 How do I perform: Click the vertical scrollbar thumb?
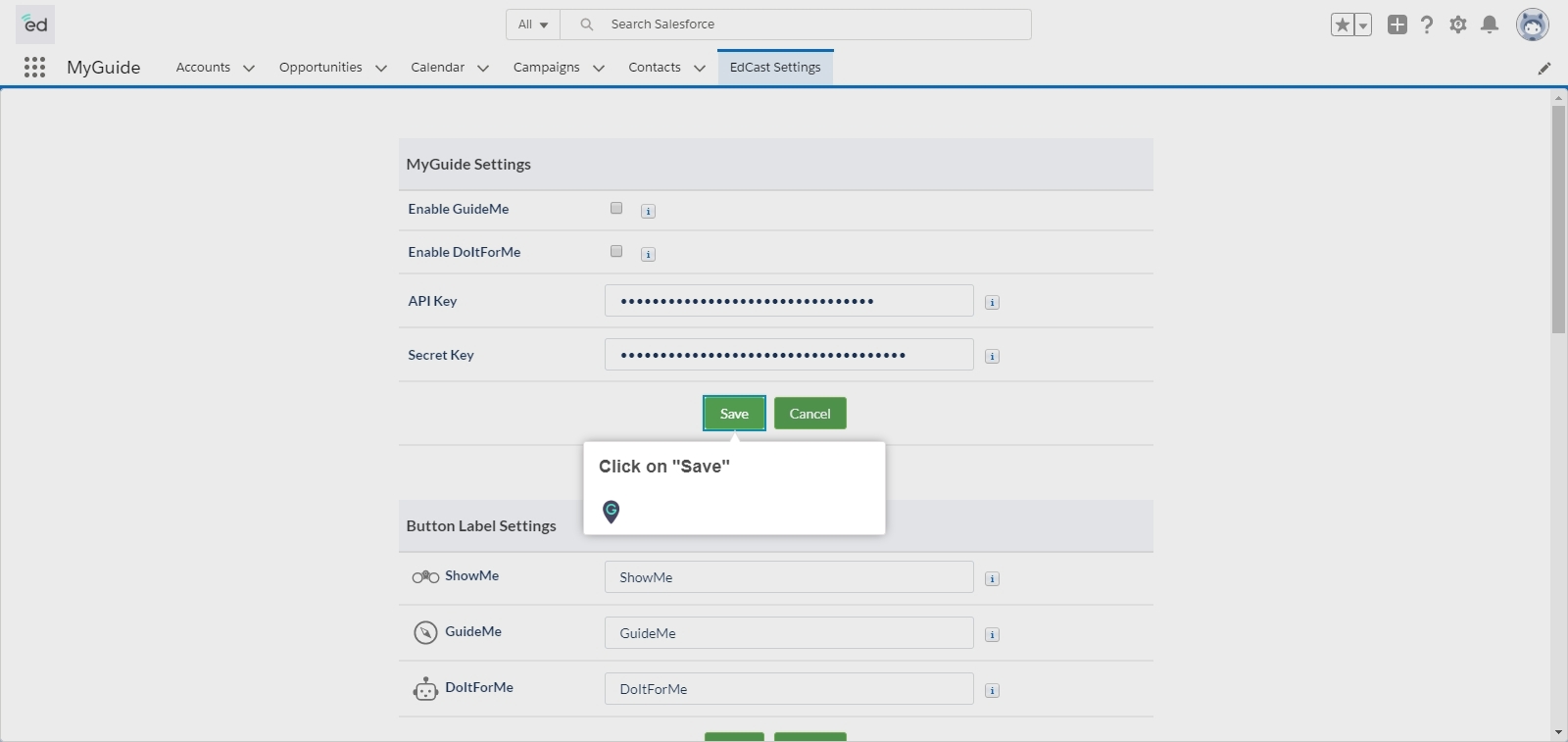[1558, 220]
